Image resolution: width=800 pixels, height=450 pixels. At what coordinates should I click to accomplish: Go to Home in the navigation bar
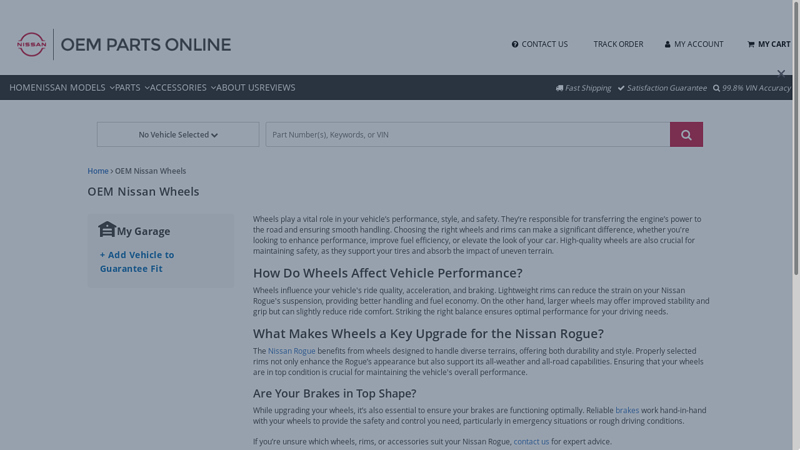tap(22, 88)
